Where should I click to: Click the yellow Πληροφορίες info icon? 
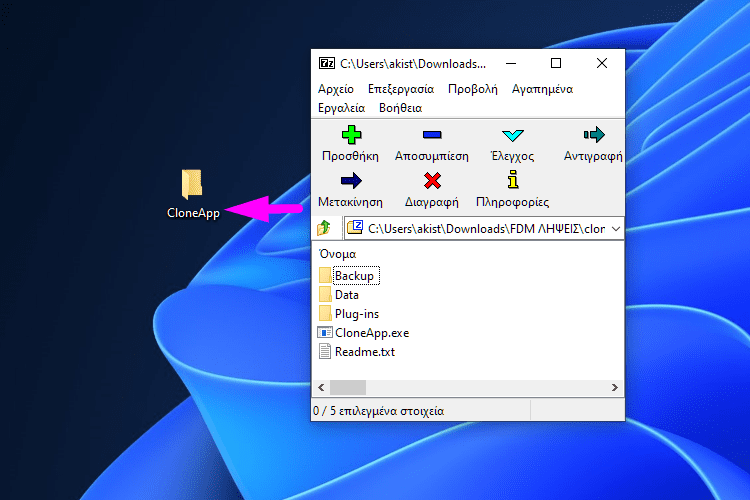[512, 181]
